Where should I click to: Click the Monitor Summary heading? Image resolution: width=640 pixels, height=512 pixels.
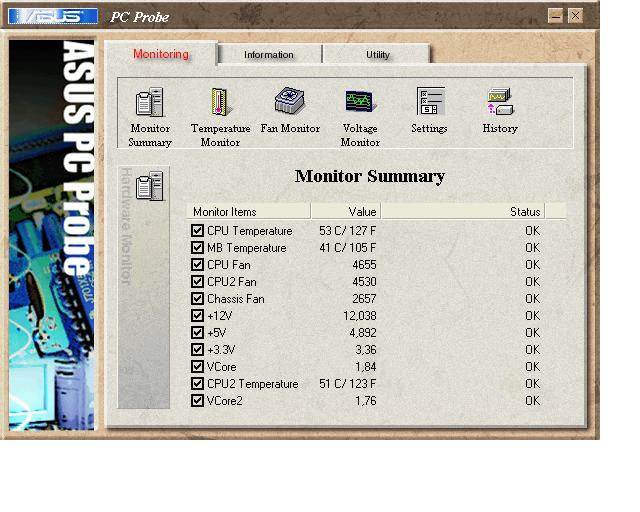click(x=370, y=176)
